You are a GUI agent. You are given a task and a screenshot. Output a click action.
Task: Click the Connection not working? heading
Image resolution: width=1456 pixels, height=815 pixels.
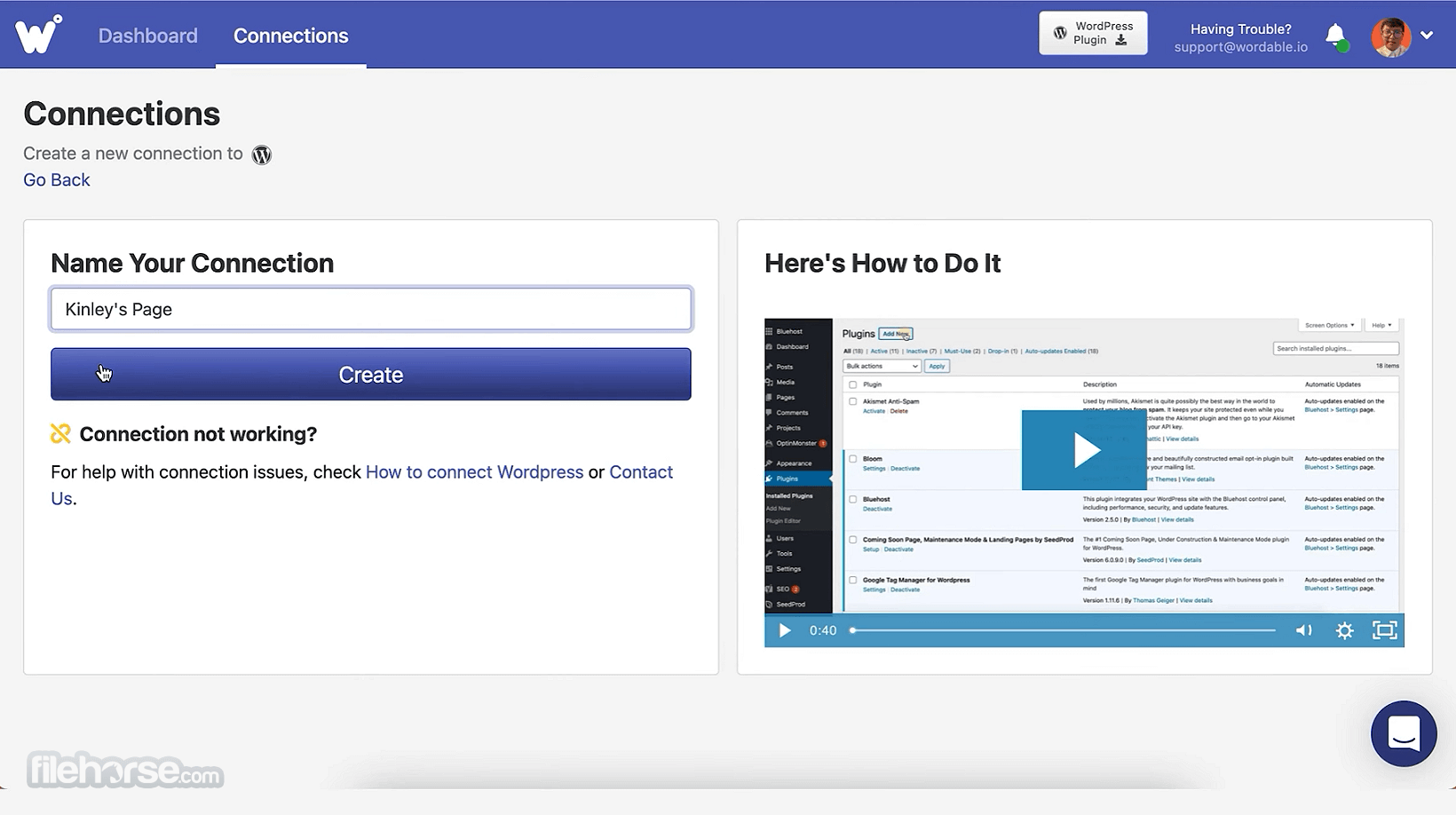[198, 434]
